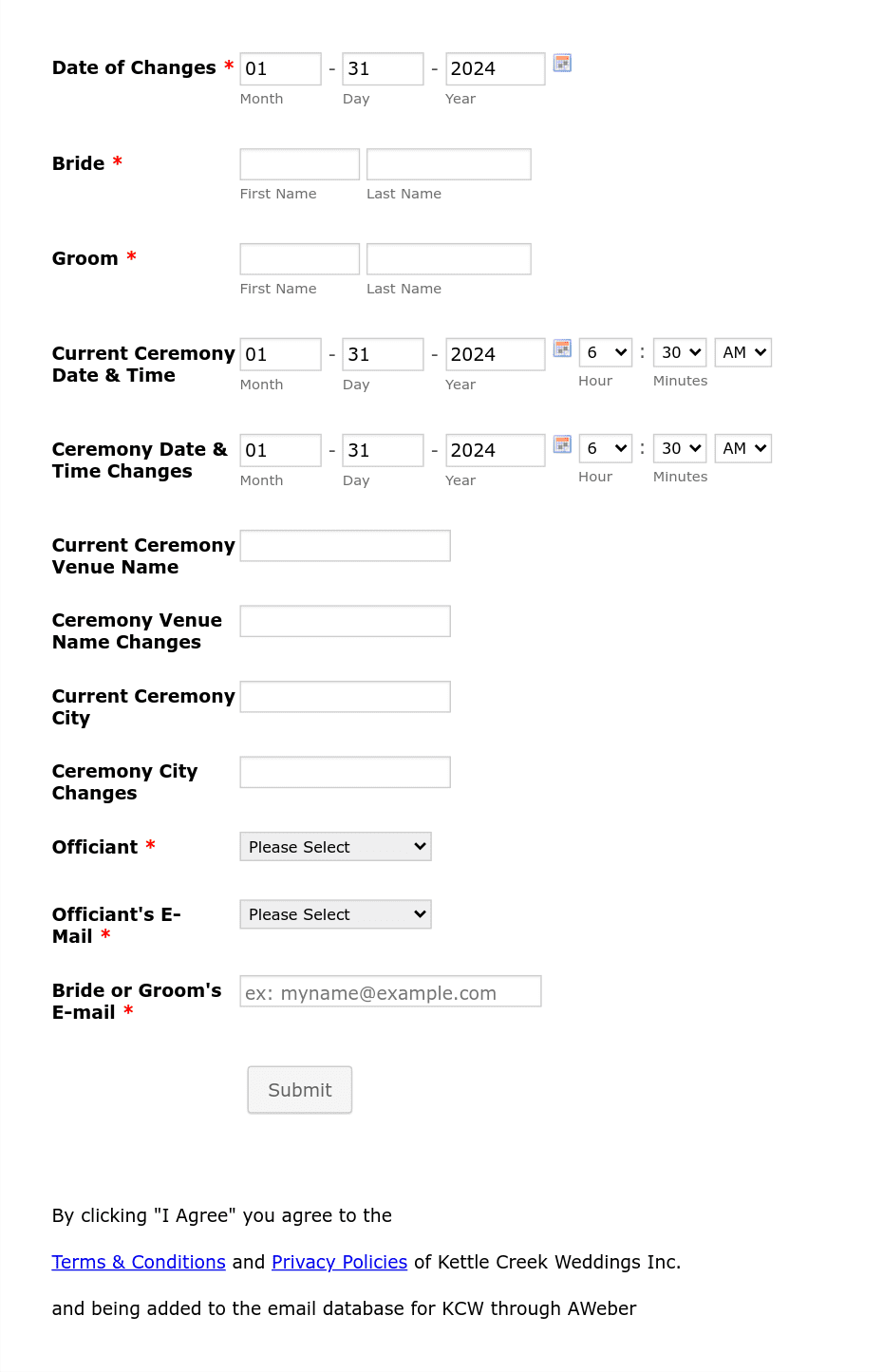The width and height of the screenshot is (883, 1372).
Task: Click the Bride or Groom's E-mail field
Action: 390,991
